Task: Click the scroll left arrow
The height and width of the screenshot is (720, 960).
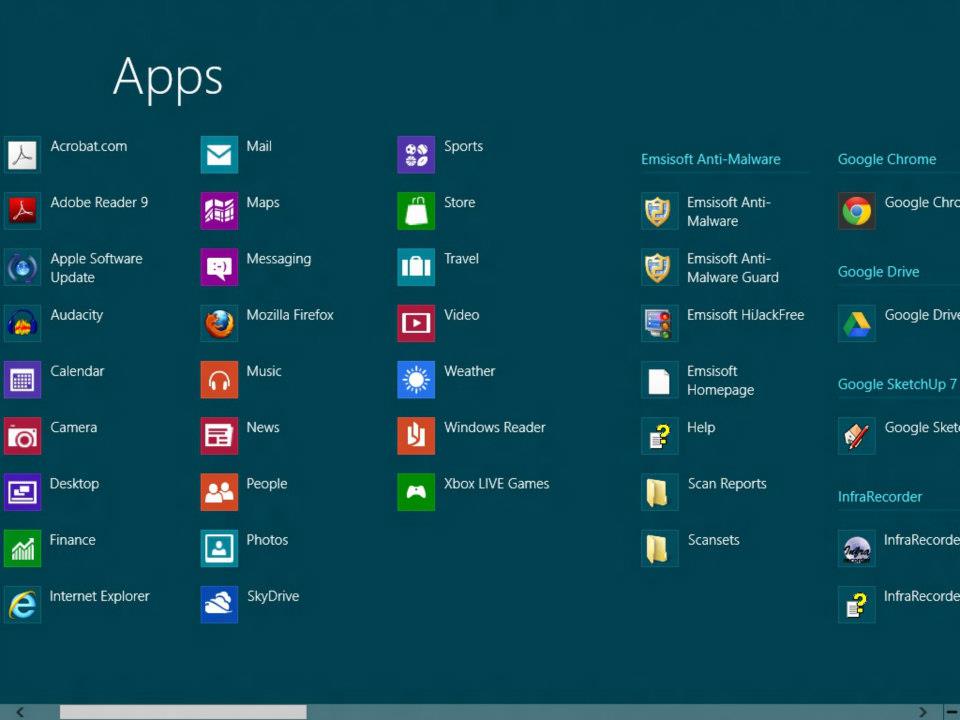Action: click(20, 712)
